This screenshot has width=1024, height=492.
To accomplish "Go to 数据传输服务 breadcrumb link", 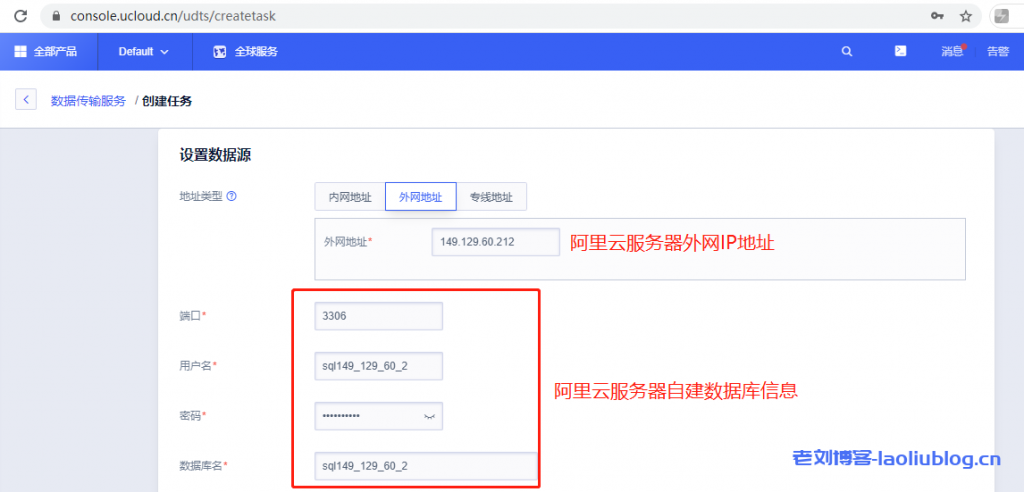I will (x=88, y=100).
